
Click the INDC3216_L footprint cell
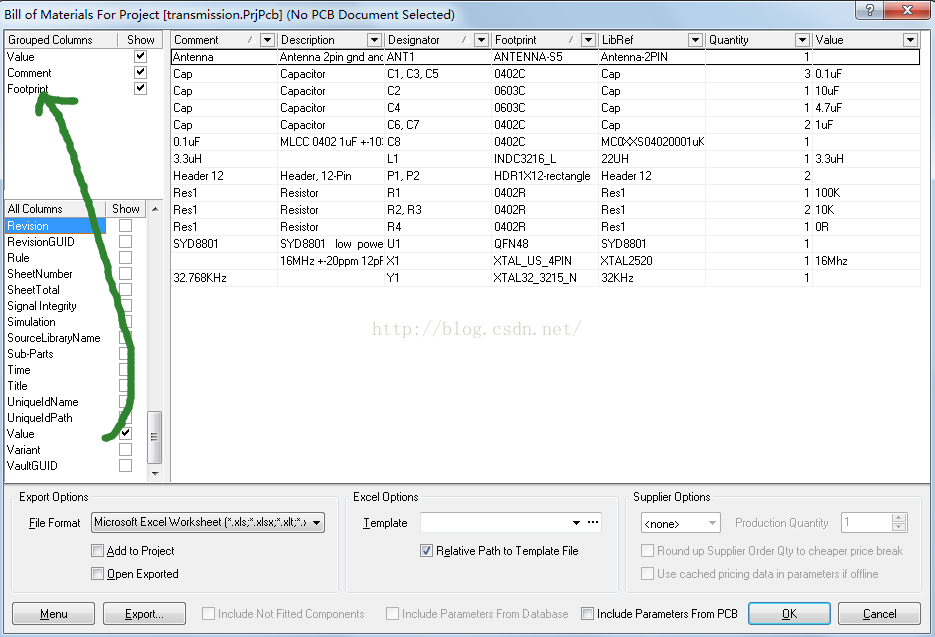pyautogui.click(x=544, y=159)
